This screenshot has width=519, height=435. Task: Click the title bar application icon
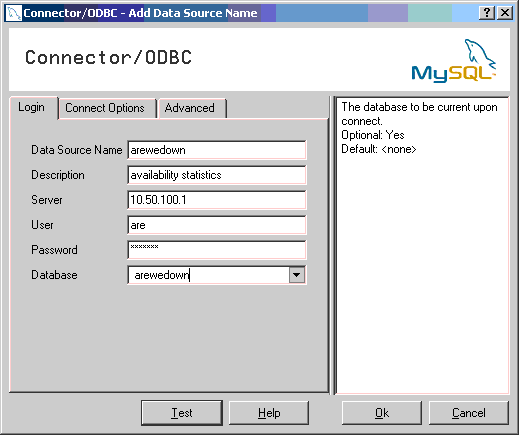[14, 13]
